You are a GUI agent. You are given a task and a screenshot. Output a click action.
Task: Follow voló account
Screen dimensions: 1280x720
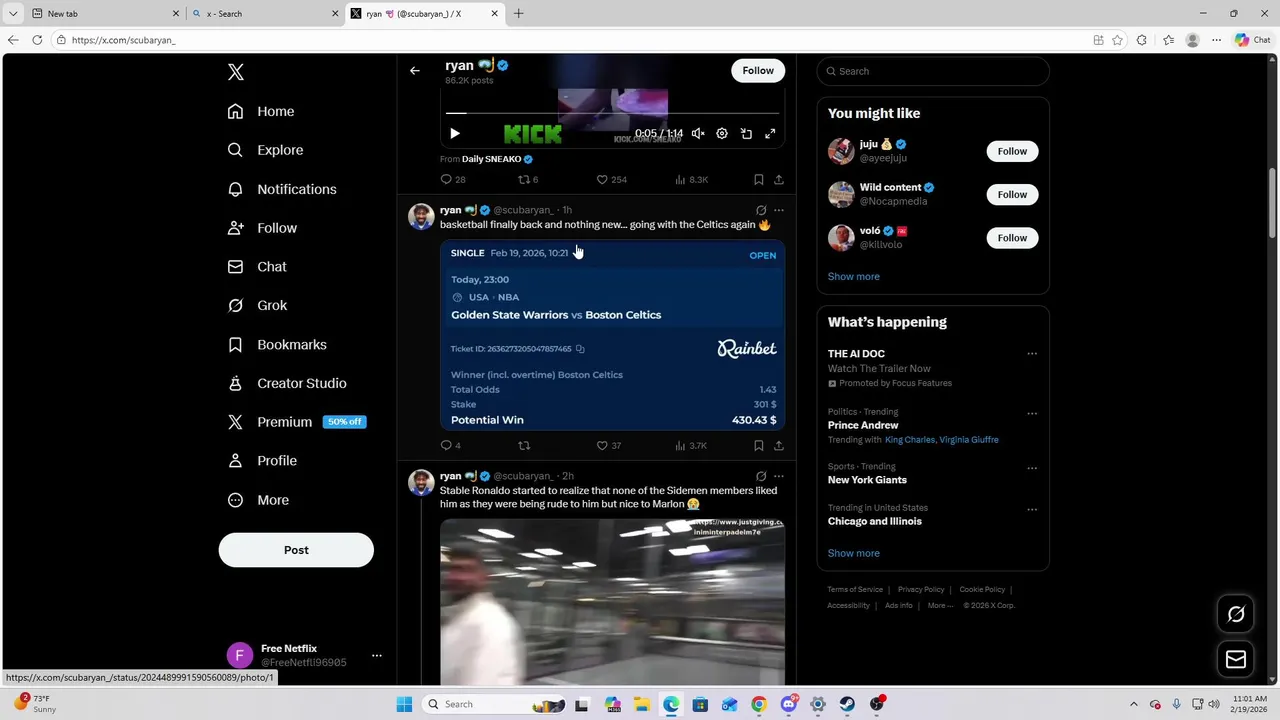[1012, 237]
